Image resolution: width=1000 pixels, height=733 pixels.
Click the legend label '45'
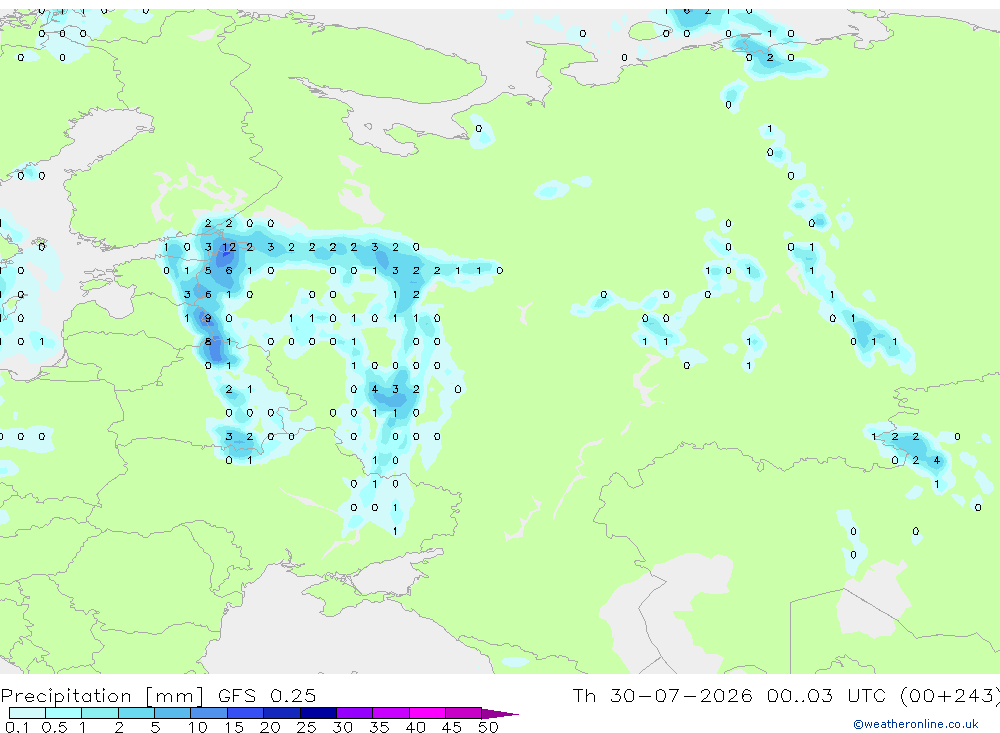452,727
